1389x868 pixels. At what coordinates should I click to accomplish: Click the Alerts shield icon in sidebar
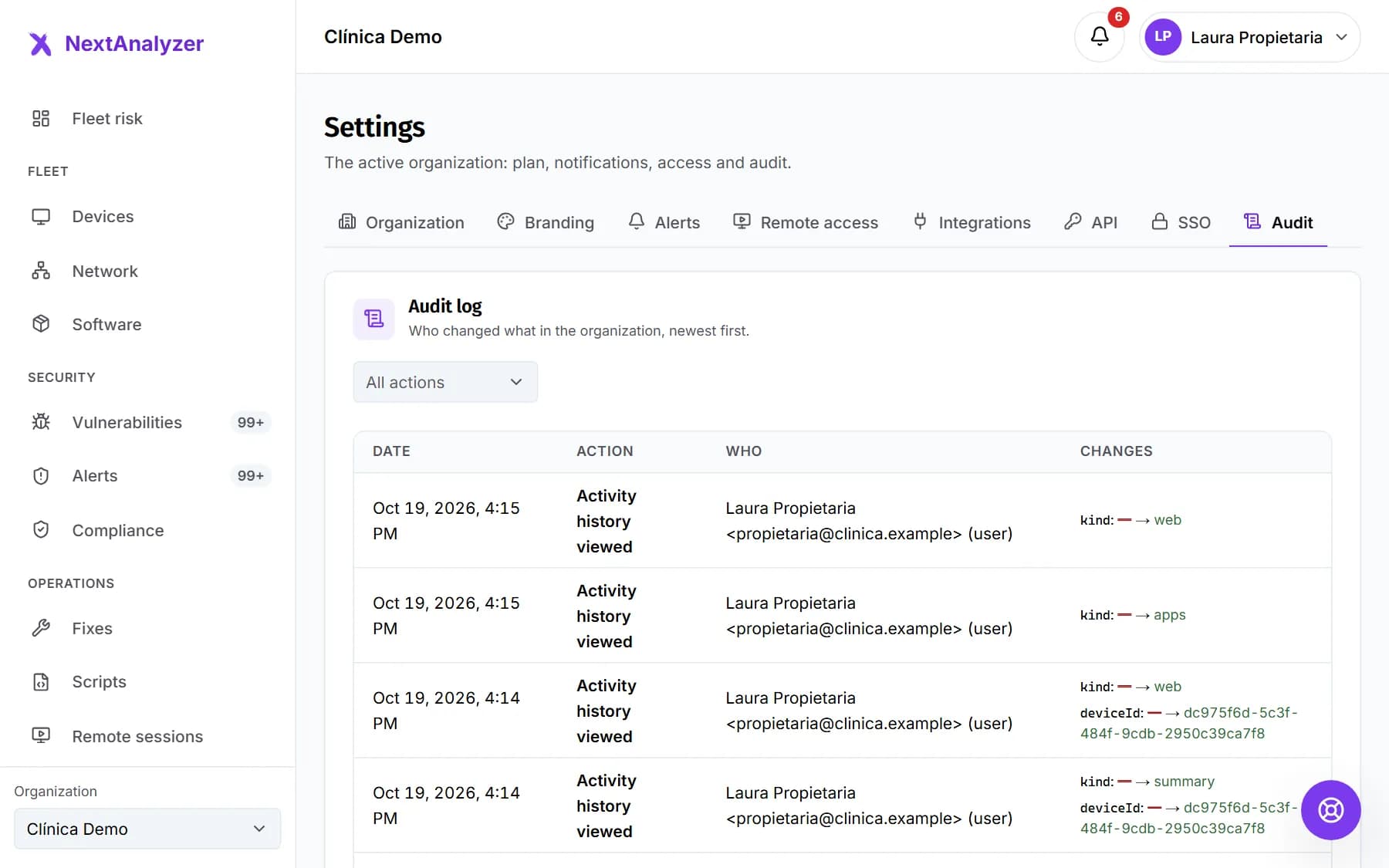point(41,476)
